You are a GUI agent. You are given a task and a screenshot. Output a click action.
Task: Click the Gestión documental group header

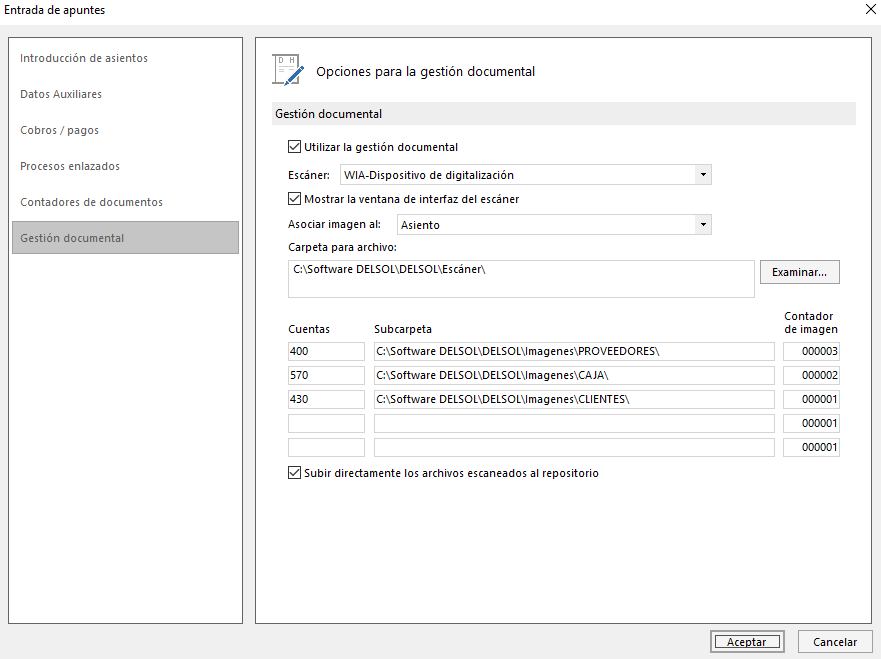[x=564, y=113]
